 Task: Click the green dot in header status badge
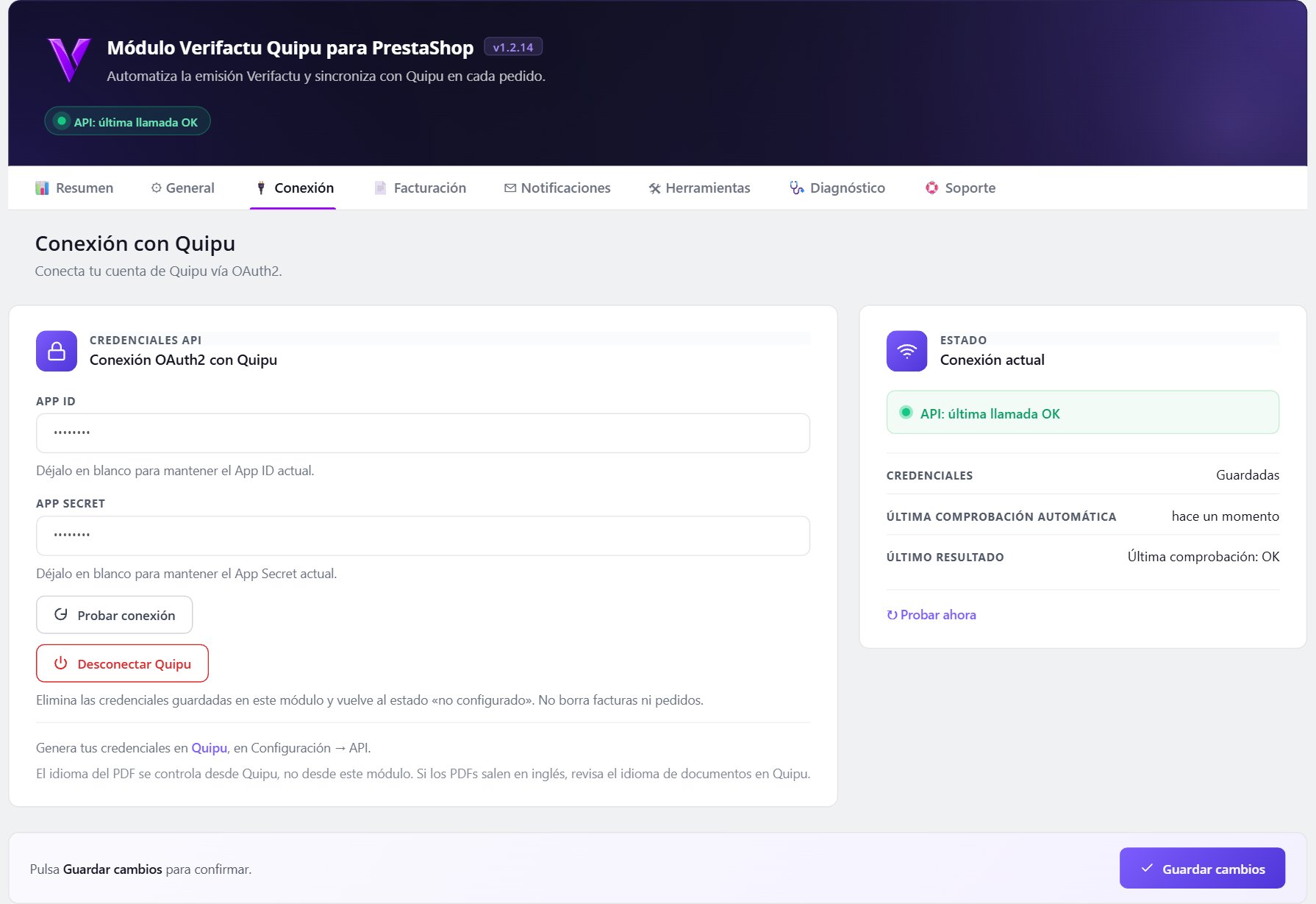point(62,121)
